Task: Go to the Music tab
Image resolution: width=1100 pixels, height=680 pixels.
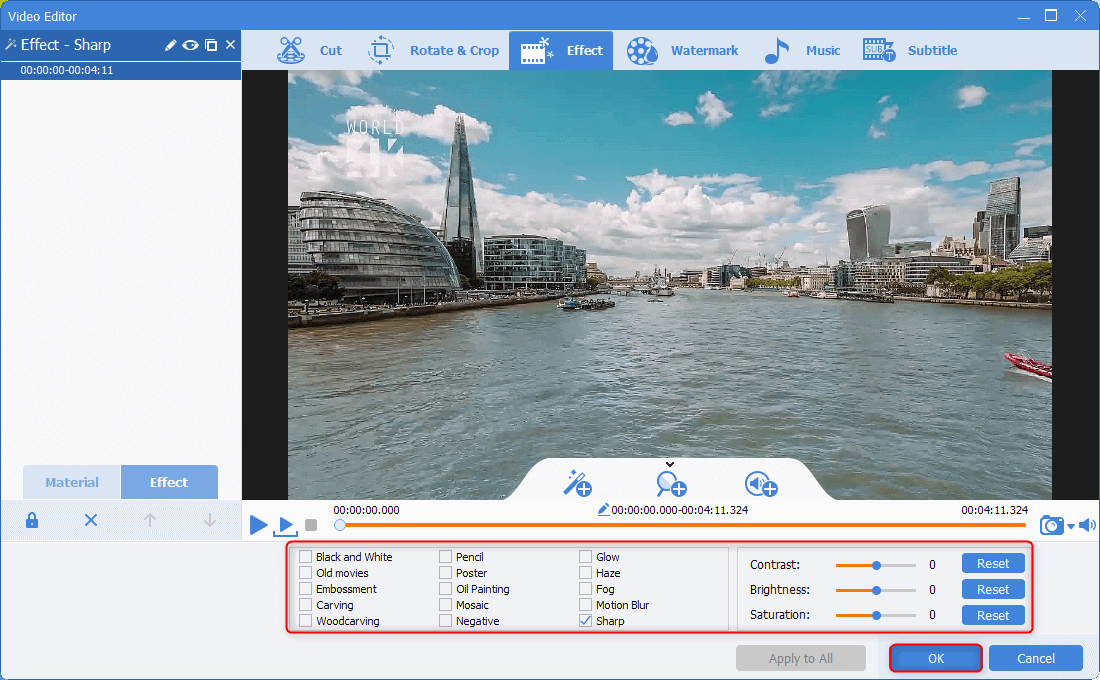Action: [803, 51]
